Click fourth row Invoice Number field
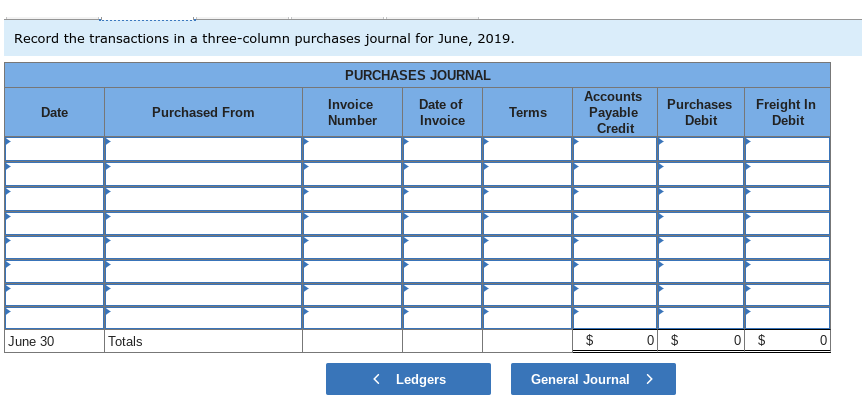862x411 pixels. (x=352, y=223)
